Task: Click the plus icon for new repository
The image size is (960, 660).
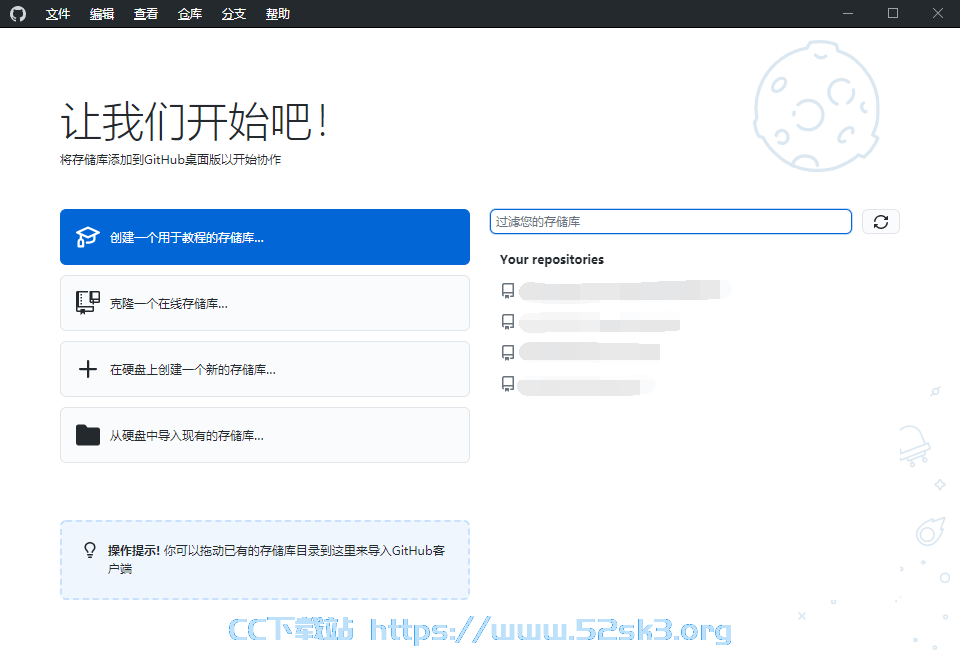Action: (88, 369)
